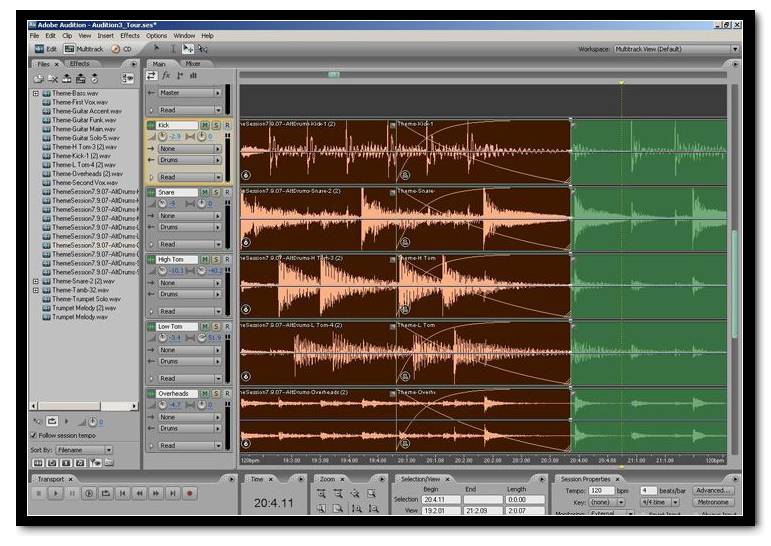771x546 pixels.
Task: Click Go to End in Transport
Action: click(x=173, y=493)
